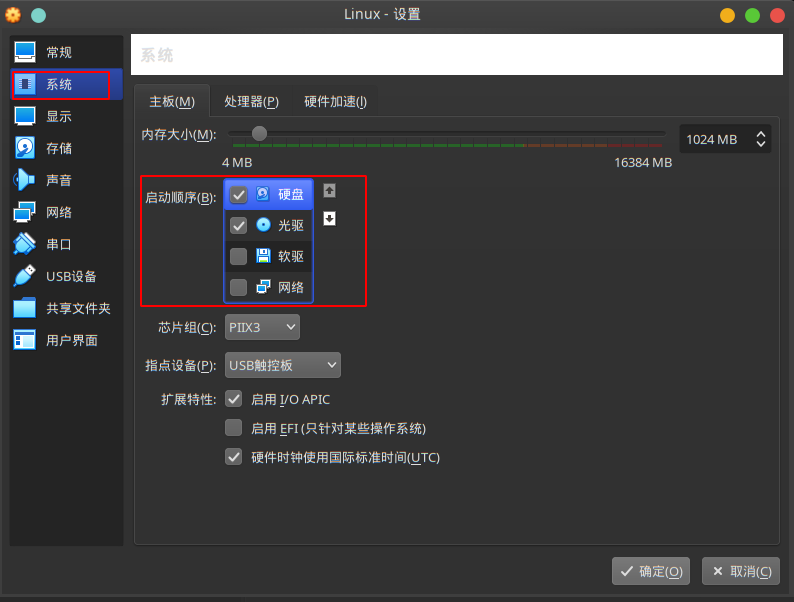Decrease memory with spinbox down arrow
This screenshot has height=602, width=794.
[761, 144]
